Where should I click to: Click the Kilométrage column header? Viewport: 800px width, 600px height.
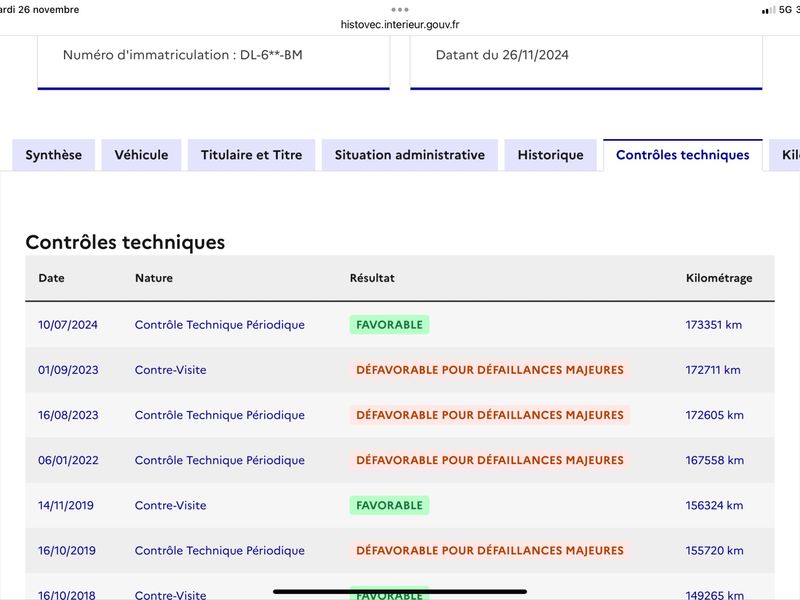click(x=719, y=278)
